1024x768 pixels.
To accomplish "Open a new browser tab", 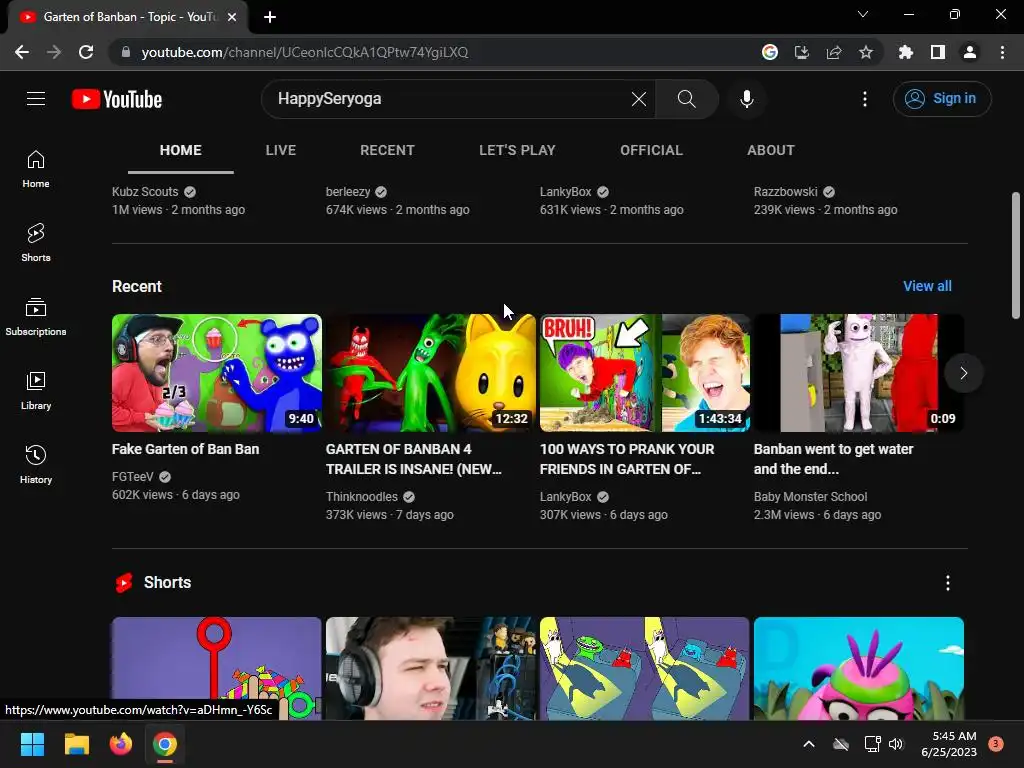I will point(270,17).
